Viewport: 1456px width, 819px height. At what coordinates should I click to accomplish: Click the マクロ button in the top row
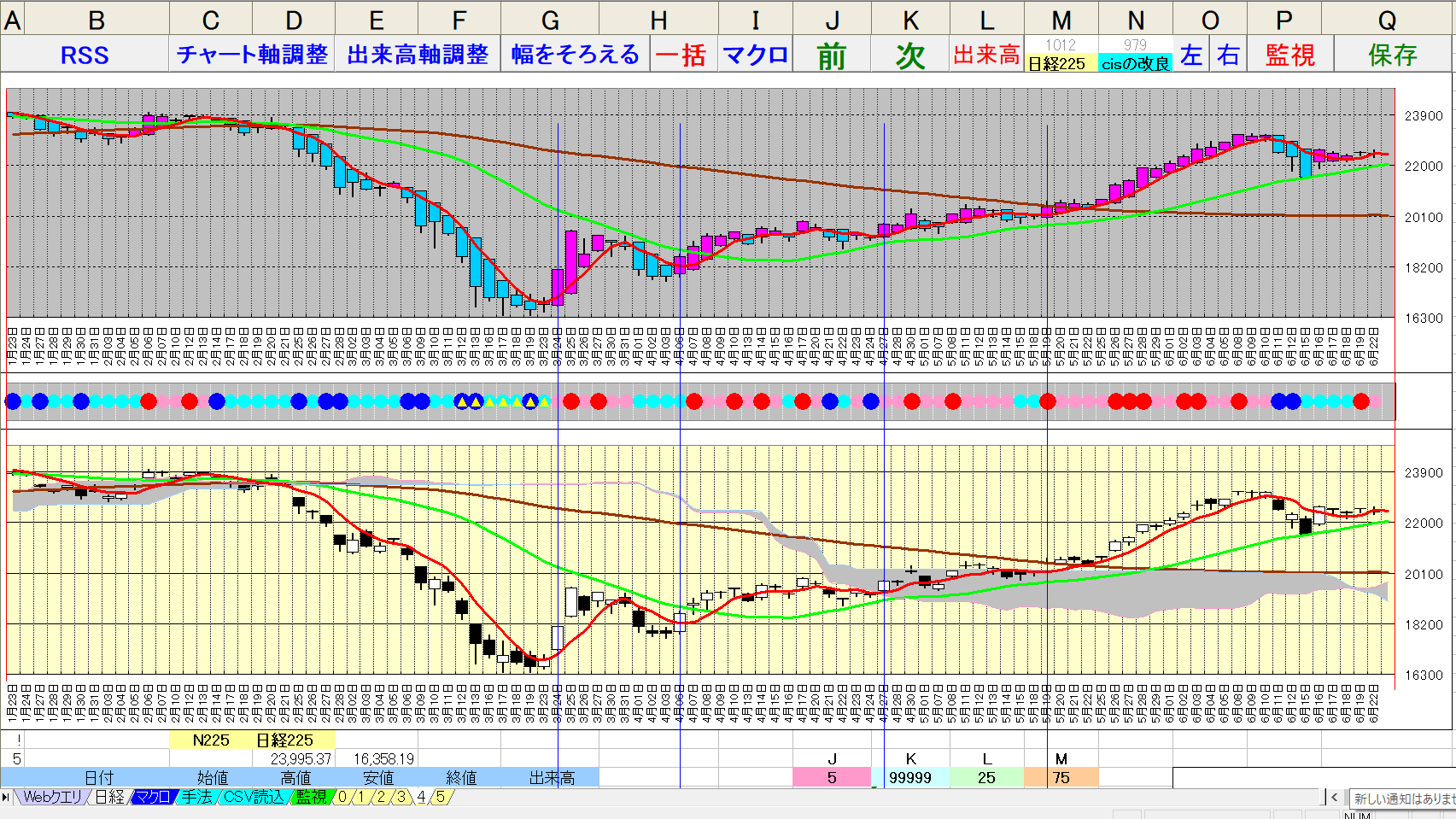(x=756, y=54)
